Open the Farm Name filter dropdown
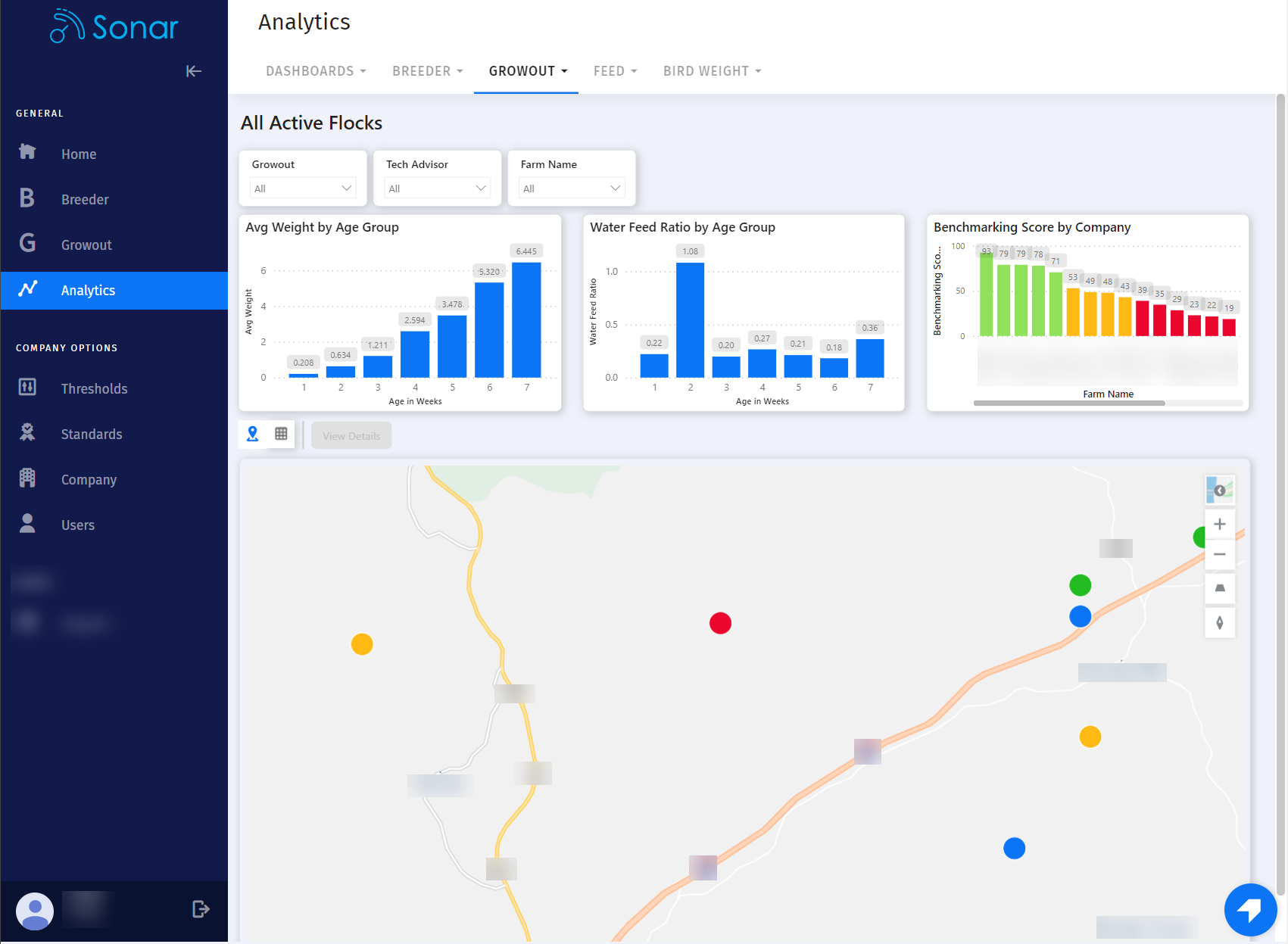1288x944 pixels. click(572, 188)
